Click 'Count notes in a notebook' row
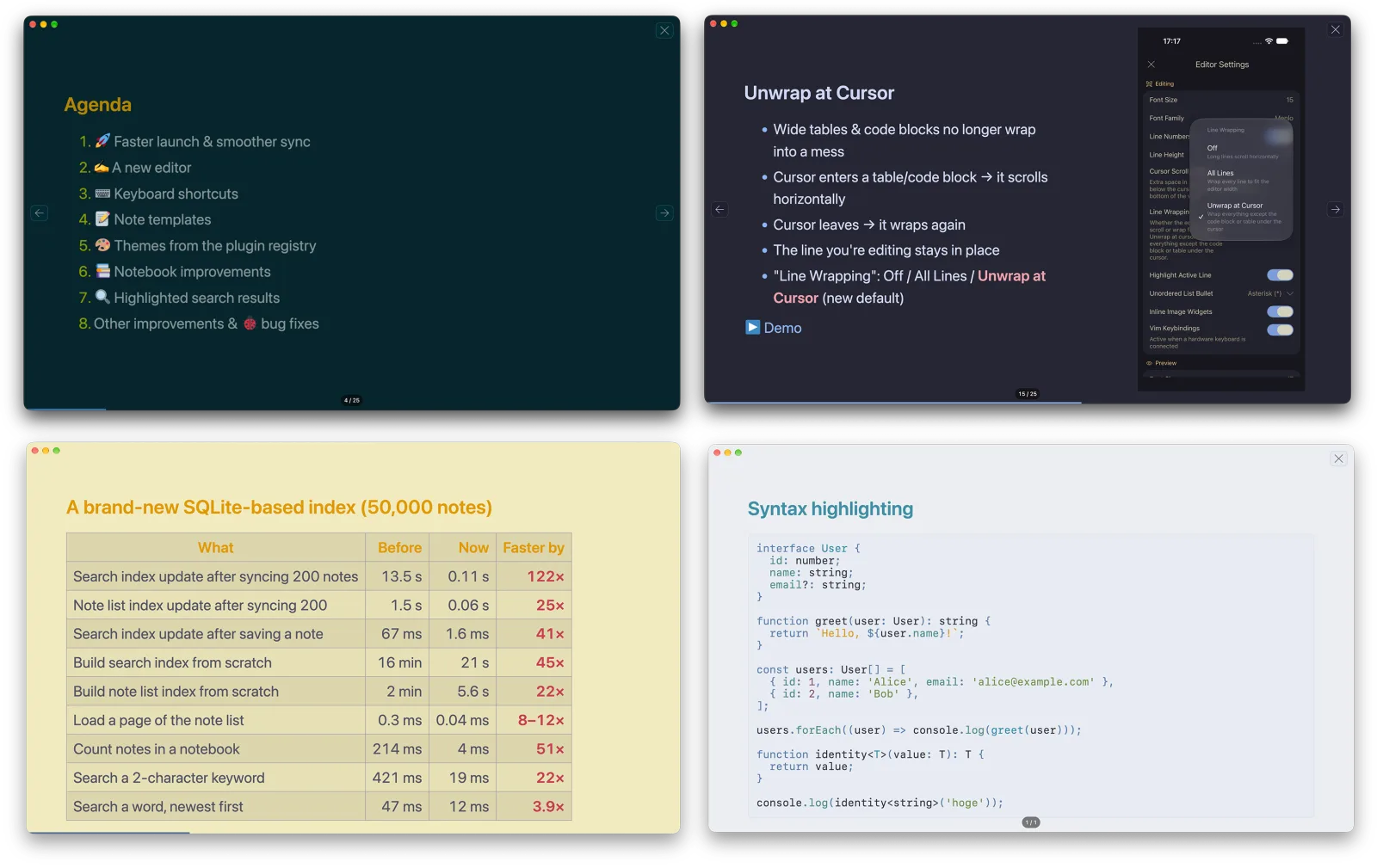This screenshot has width=1377, height=868. pyautogui.click(x=319, y=748)
